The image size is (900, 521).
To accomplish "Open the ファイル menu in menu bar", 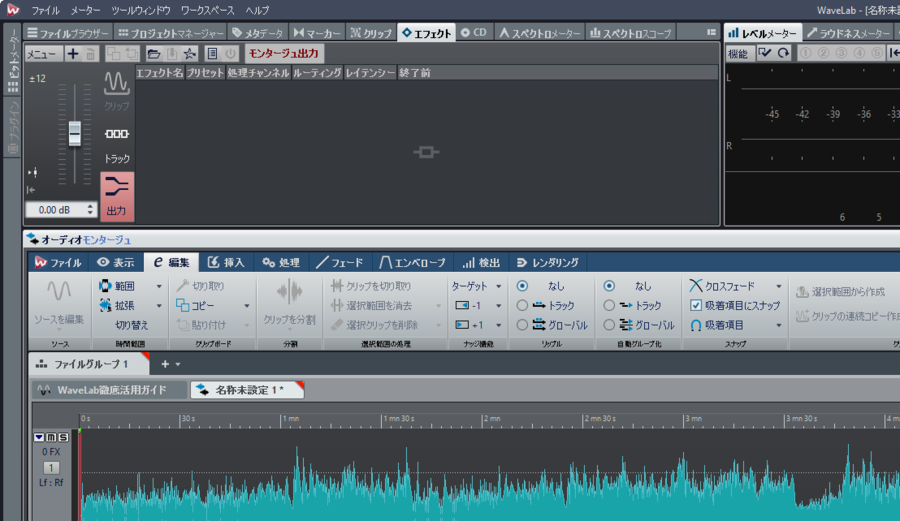I will 45,10.
